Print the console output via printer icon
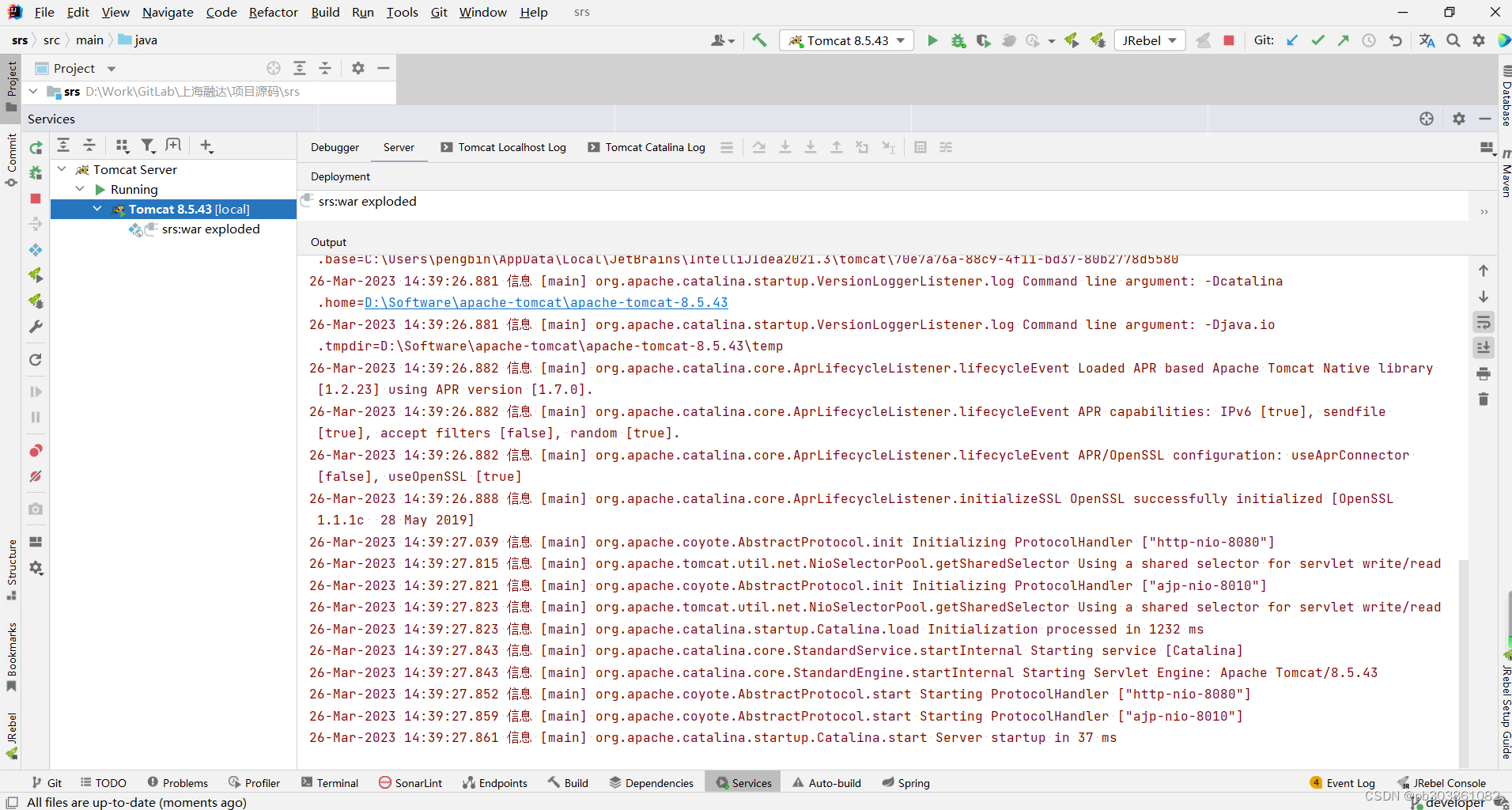The image size is (1512, 810). pyautogui.click(x=1484, y=373)
